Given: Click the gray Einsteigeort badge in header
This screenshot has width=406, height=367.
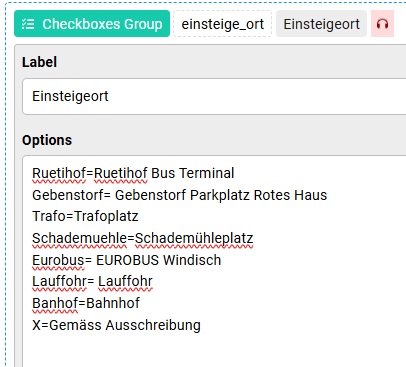Looking at the screenshot, I should tap(321, 24).
